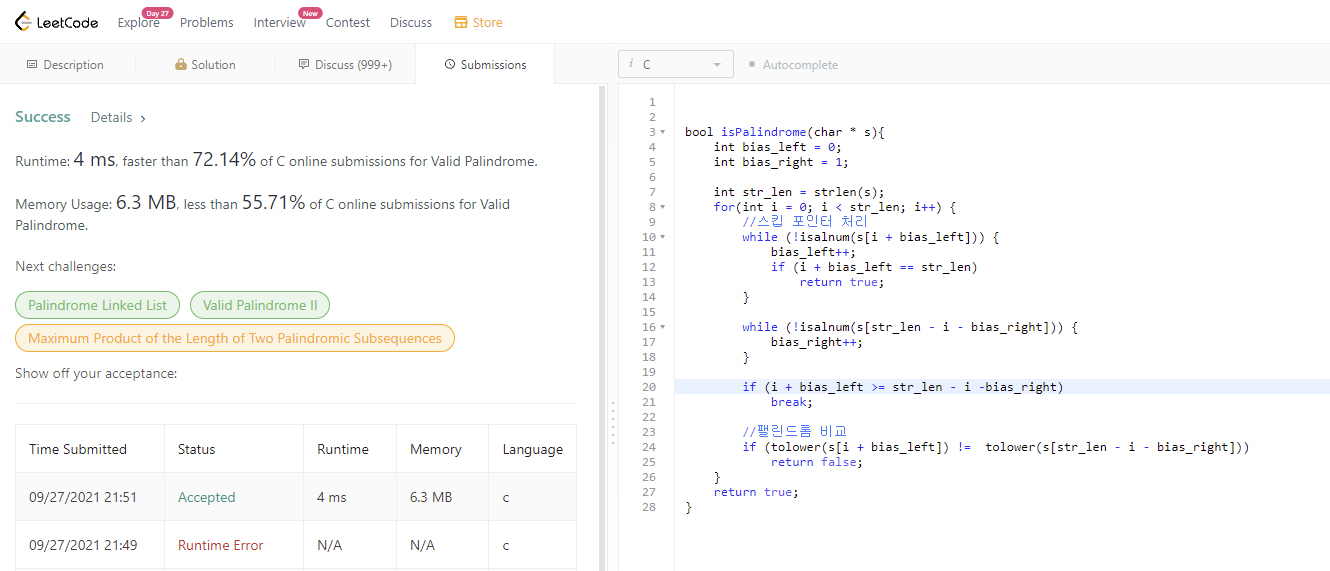Open the Explore menu
Viewport: 1330px width, 571px height.
(138, 22)
